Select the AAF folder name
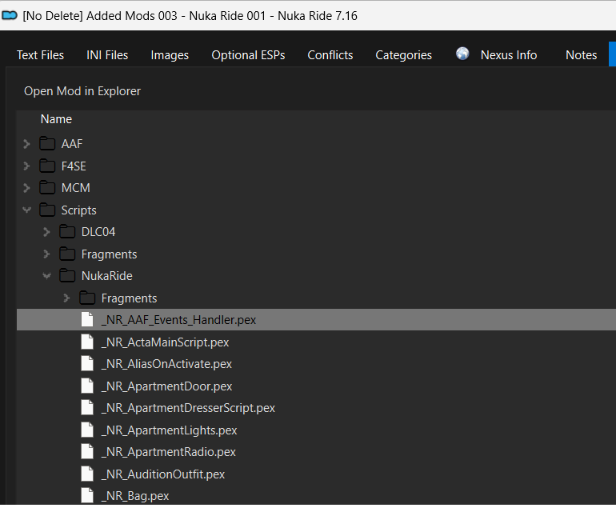This screenshot has height=505, width=616. click(72, 144)
